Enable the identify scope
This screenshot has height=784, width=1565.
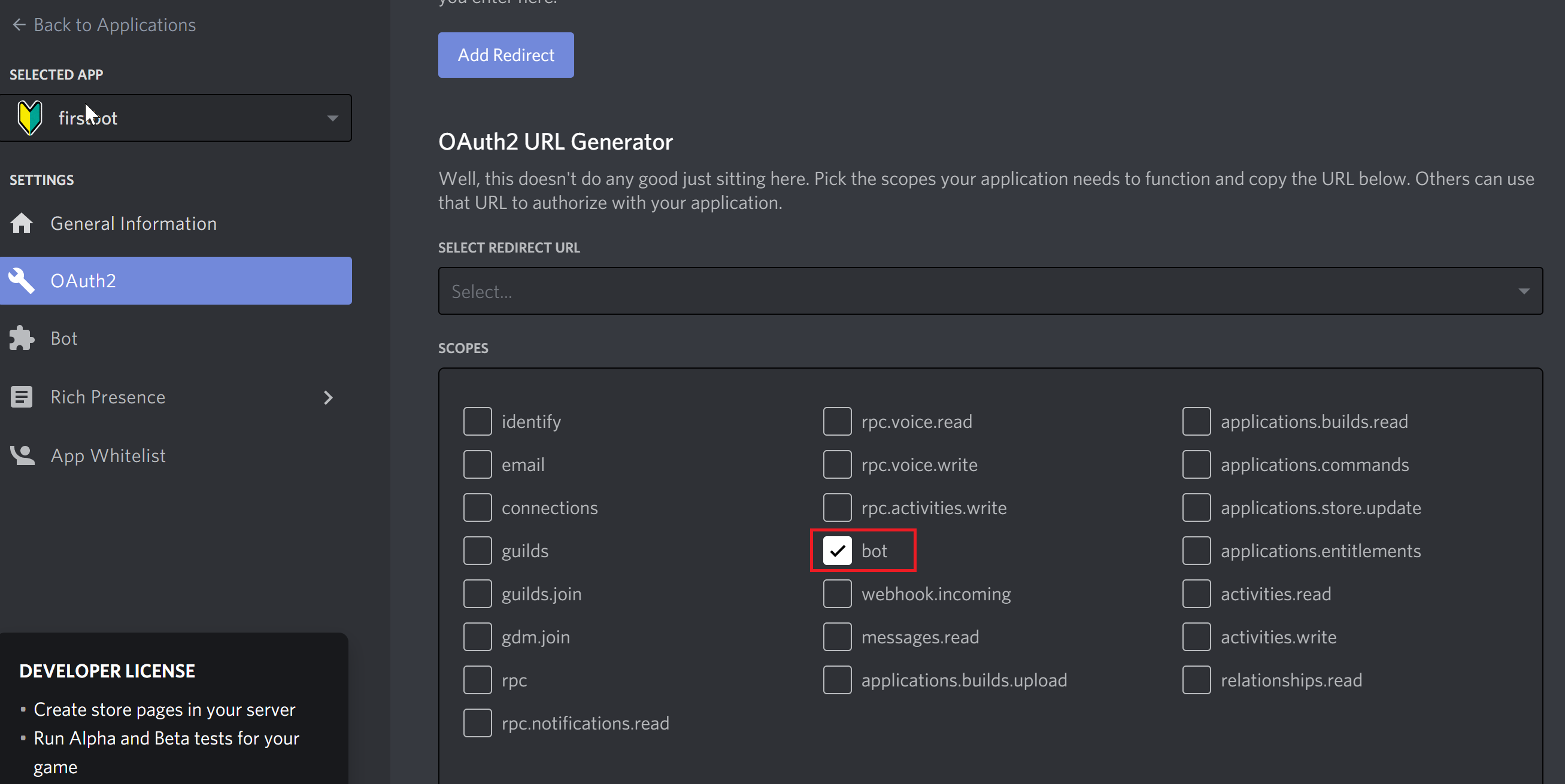[478, 421]
